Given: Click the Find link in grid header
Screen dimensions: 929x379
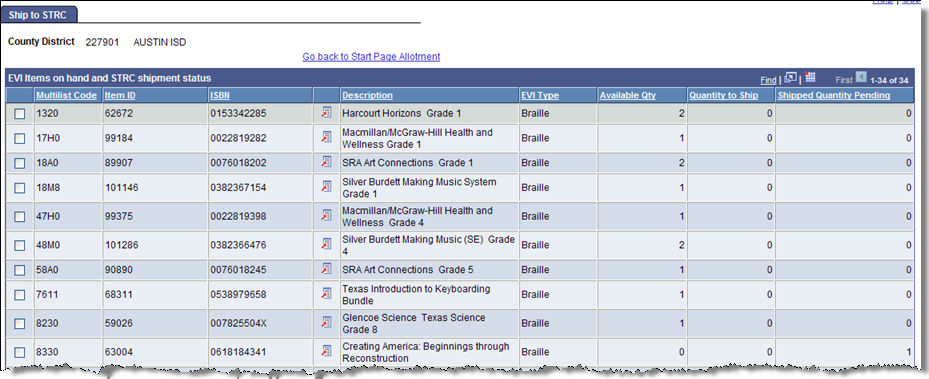Looking at the screenshot, I should point(768,80).
